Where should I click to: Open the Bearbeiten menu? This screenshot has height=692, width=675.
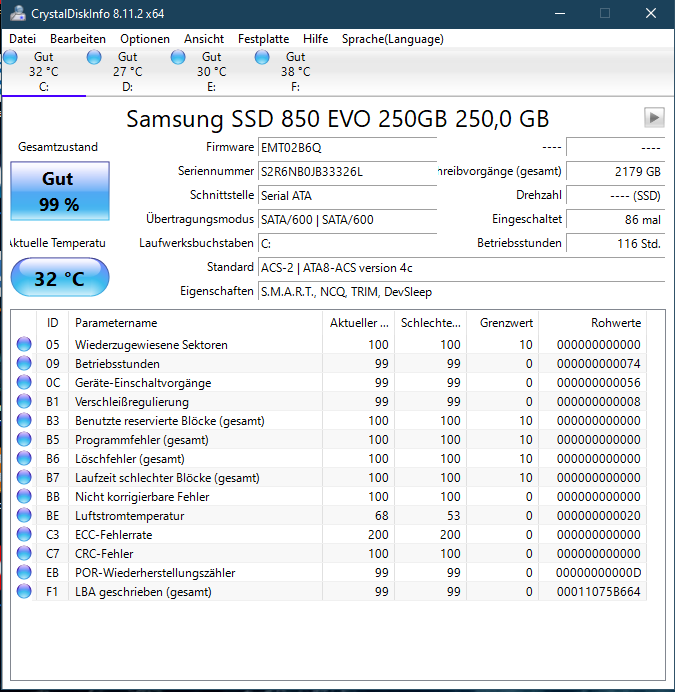pos(78,39)
